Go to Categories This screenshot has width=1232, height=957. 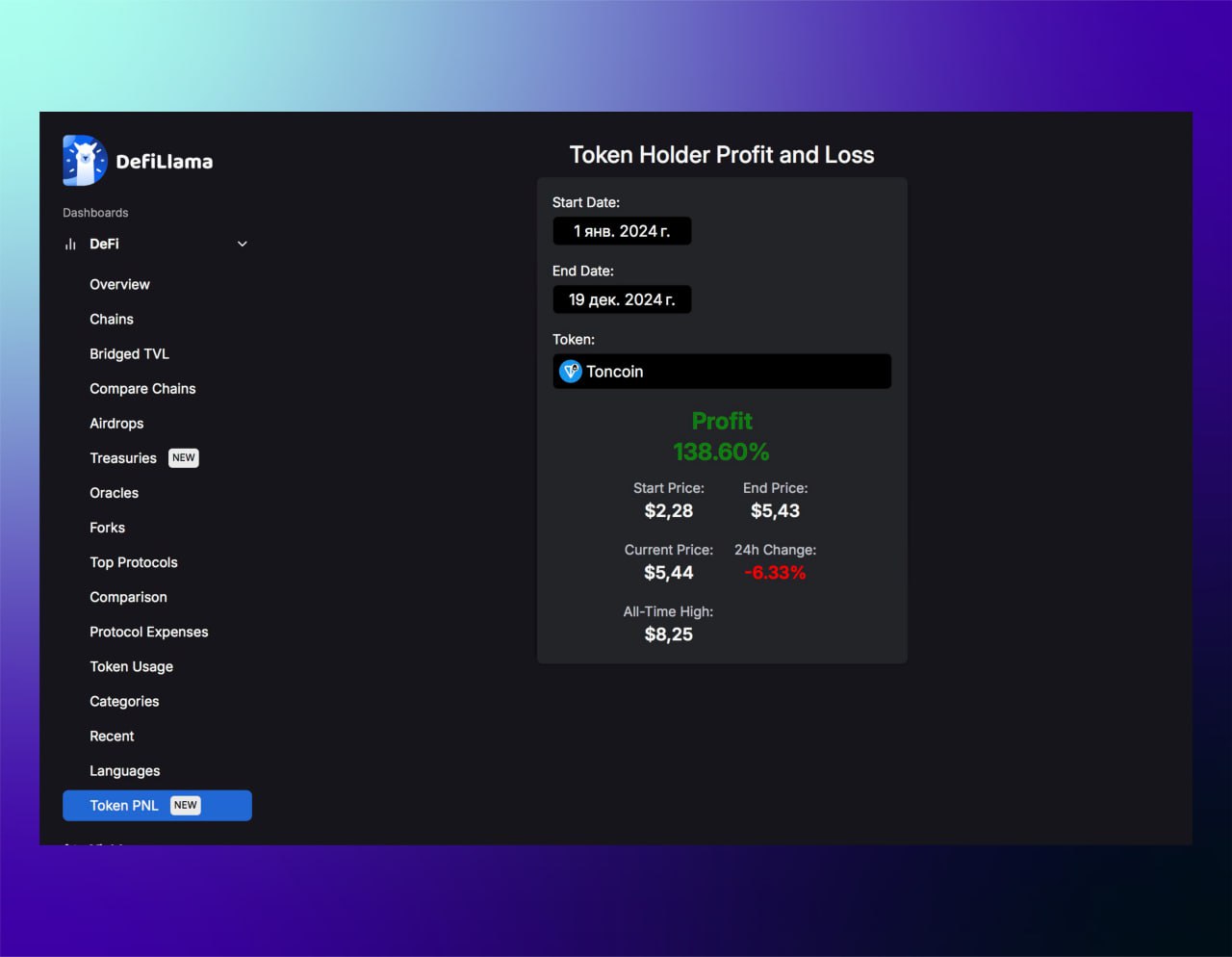tap(124, 702)
